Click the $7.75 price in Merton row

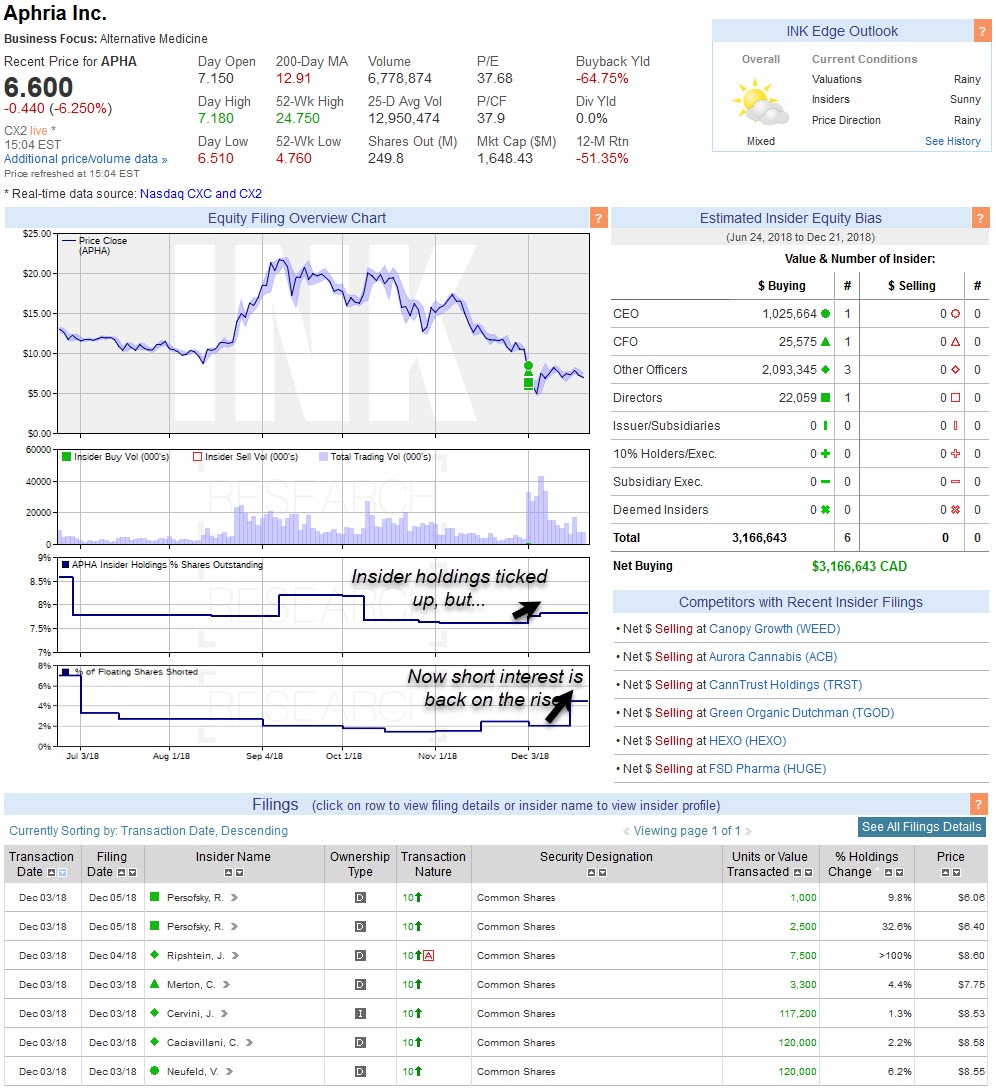click(x=971, y=985)
